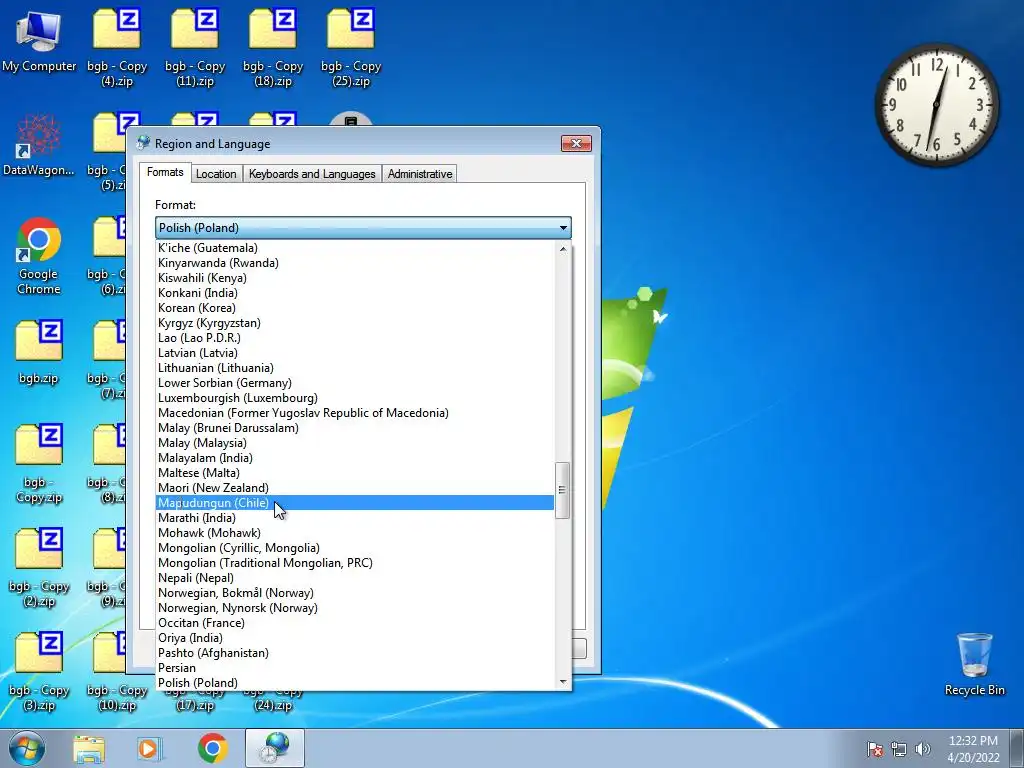Select bgb - Copy (18).zip file icon
The width and height of the screenshot is (1024, 768).
coord(273,47)
